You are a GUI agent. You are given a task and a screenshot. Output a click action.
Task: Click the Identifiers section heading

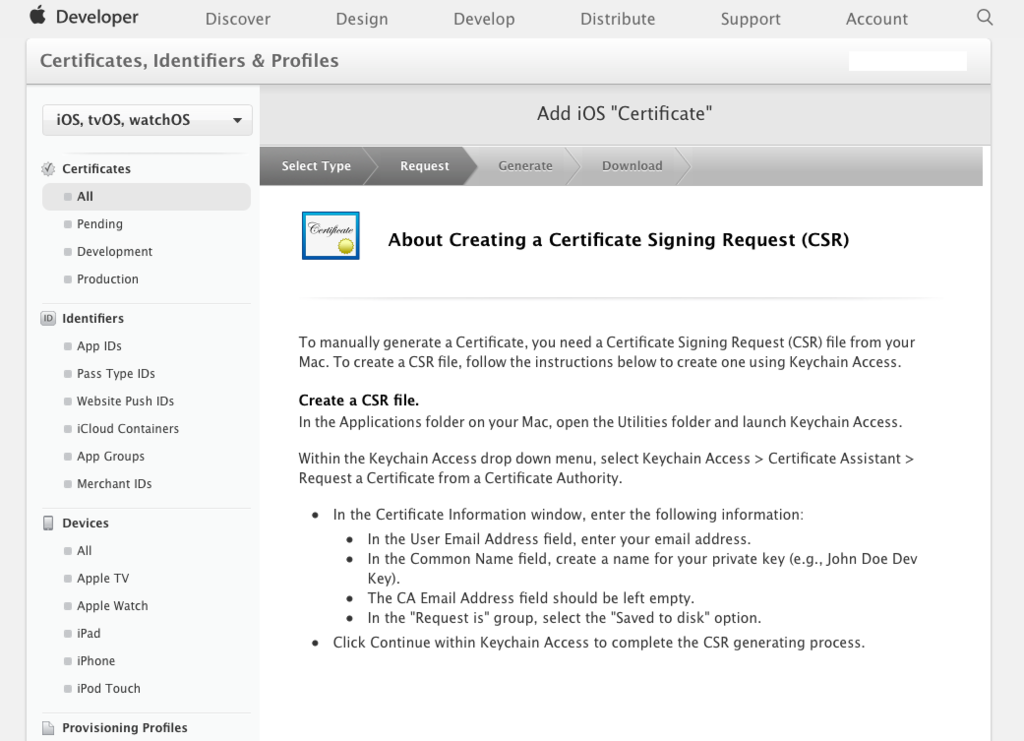(x=93, y=319)
